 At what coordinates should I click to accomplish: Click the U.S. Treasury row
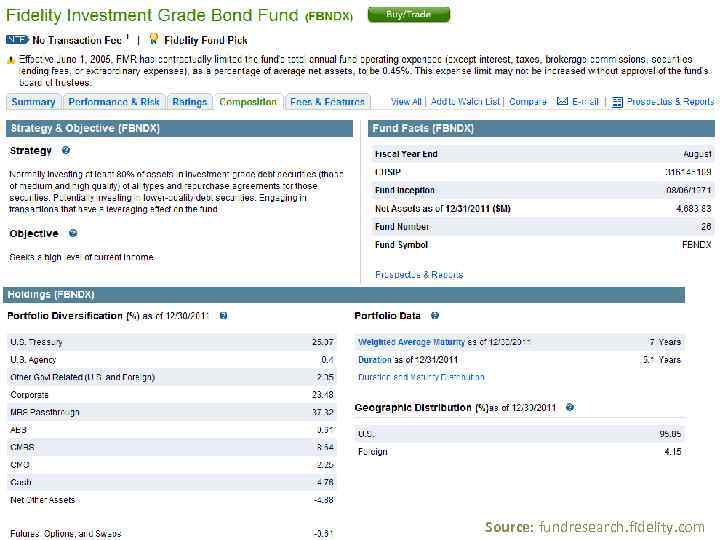(x=172, y=342)
